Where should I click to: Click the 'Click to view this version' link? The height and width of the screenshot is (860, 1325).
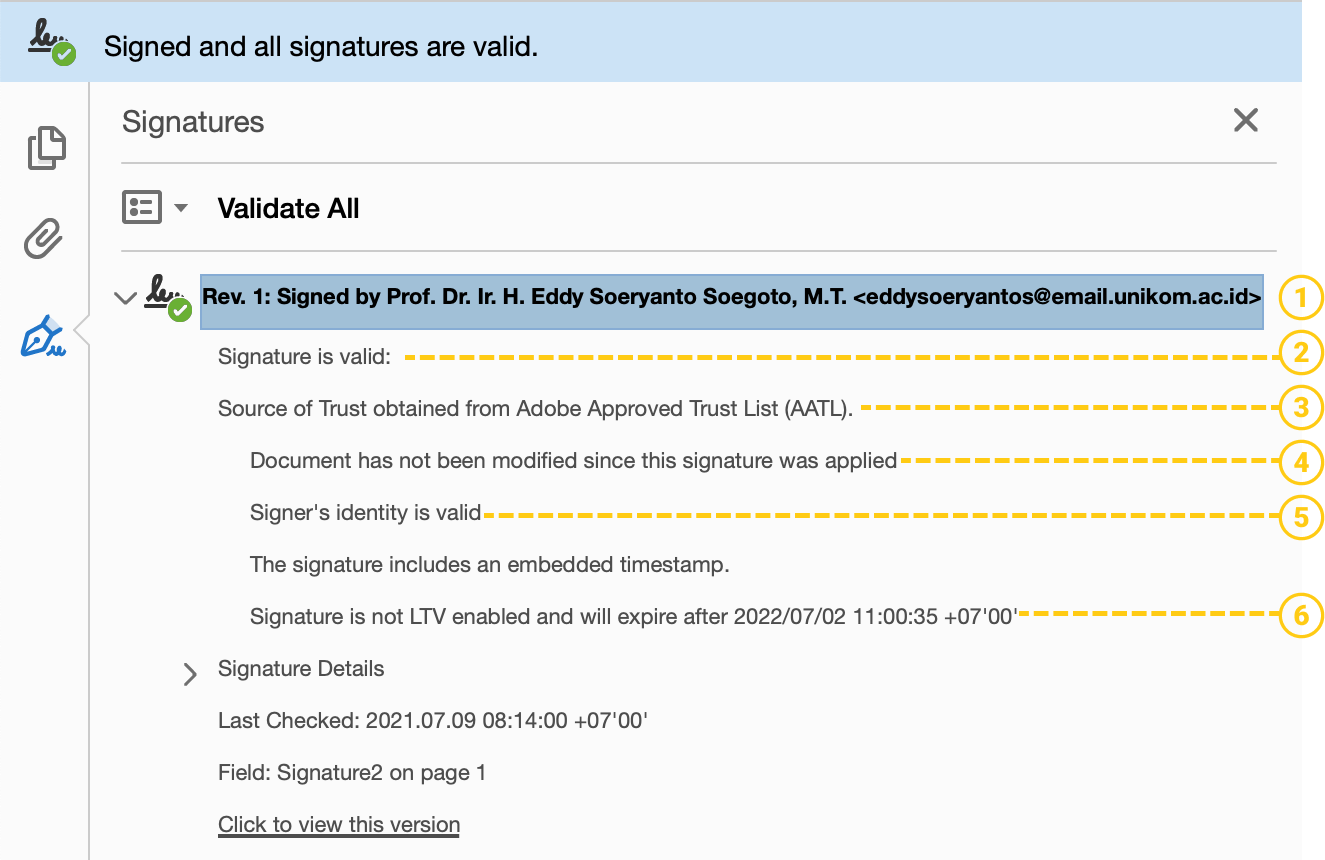pos(339,825)
